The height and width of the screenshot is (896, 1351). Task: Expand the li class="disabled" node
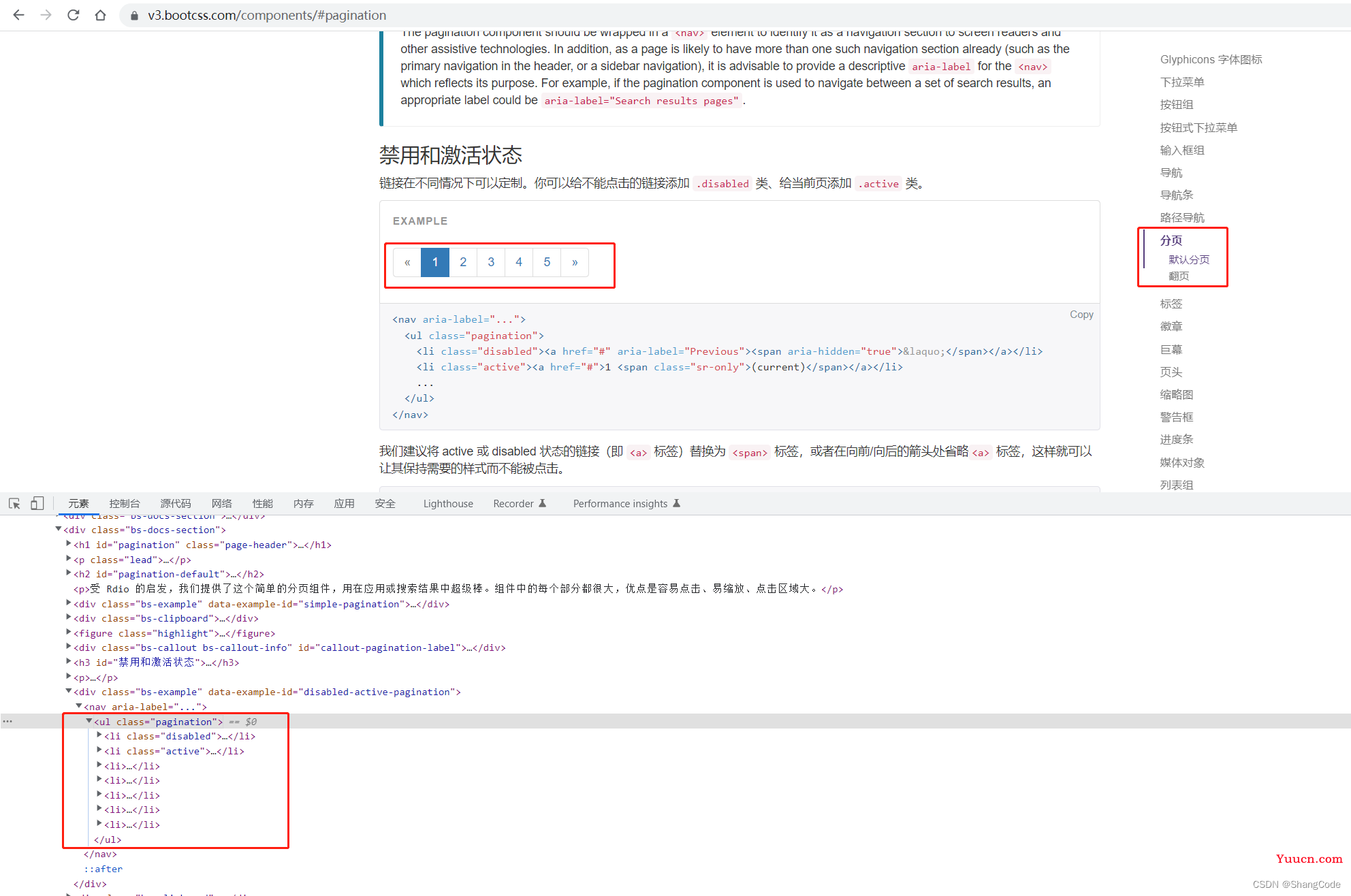[99, 735]
